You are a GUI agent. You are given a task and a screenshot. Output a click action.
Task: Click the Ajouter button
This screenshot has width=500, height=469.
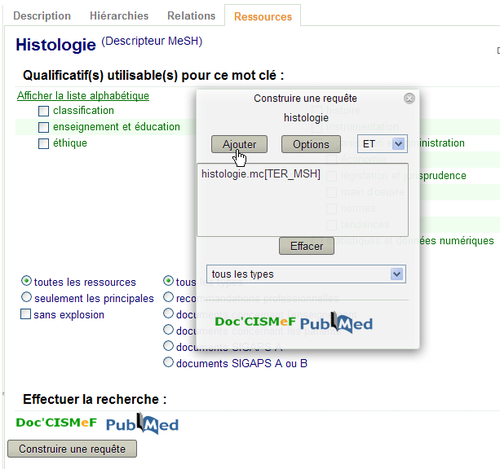pyautogui.click(x=239, y=144)
